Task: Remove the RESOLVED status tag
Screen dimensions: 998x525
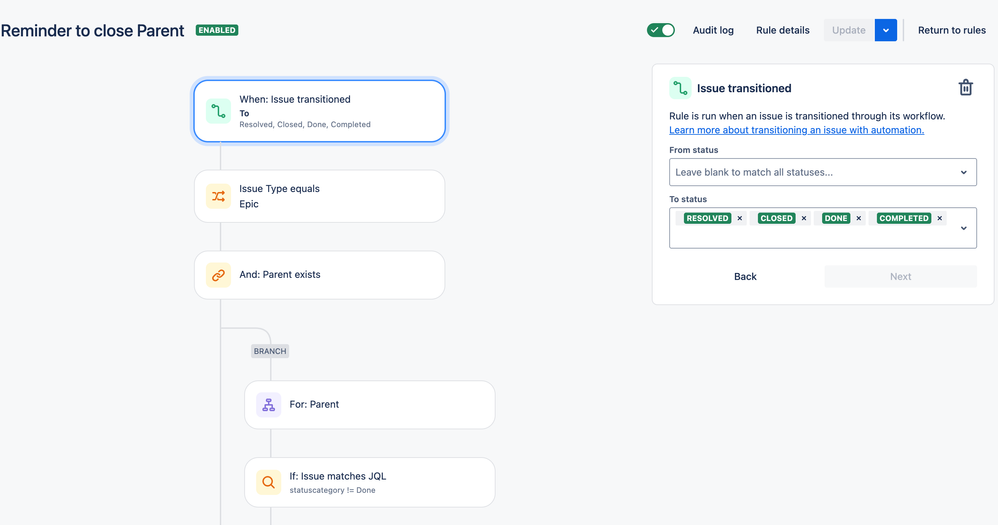Action: pos(740,218)
